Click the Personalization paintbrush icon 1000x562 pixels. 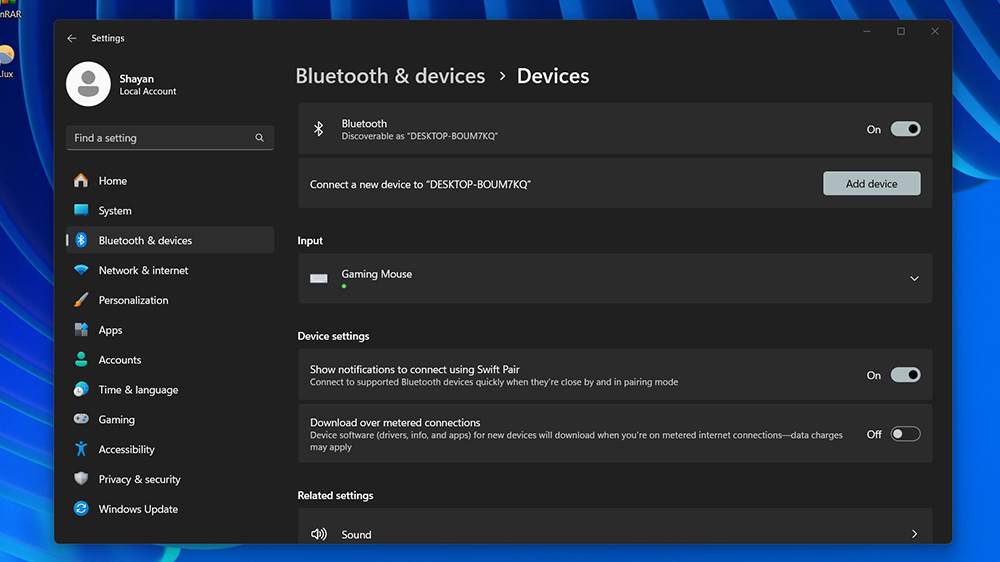tap(81, 300)
